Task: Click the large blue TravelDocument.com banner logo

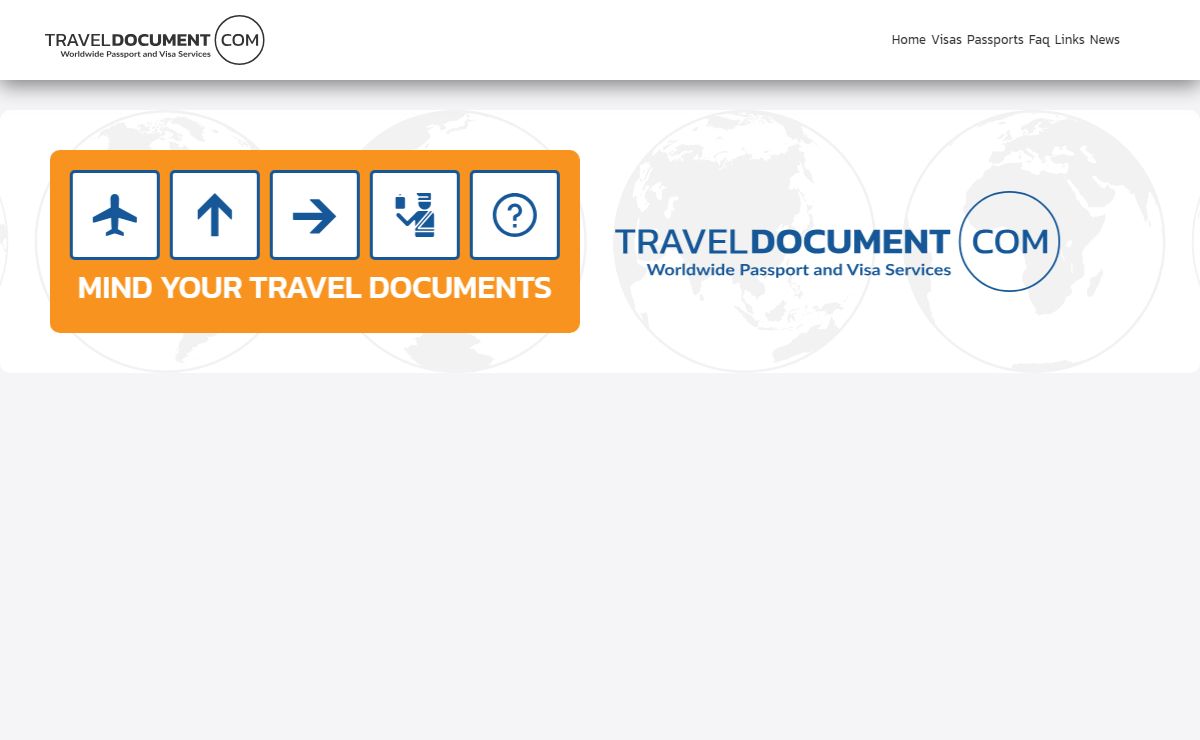Action: 837,241
